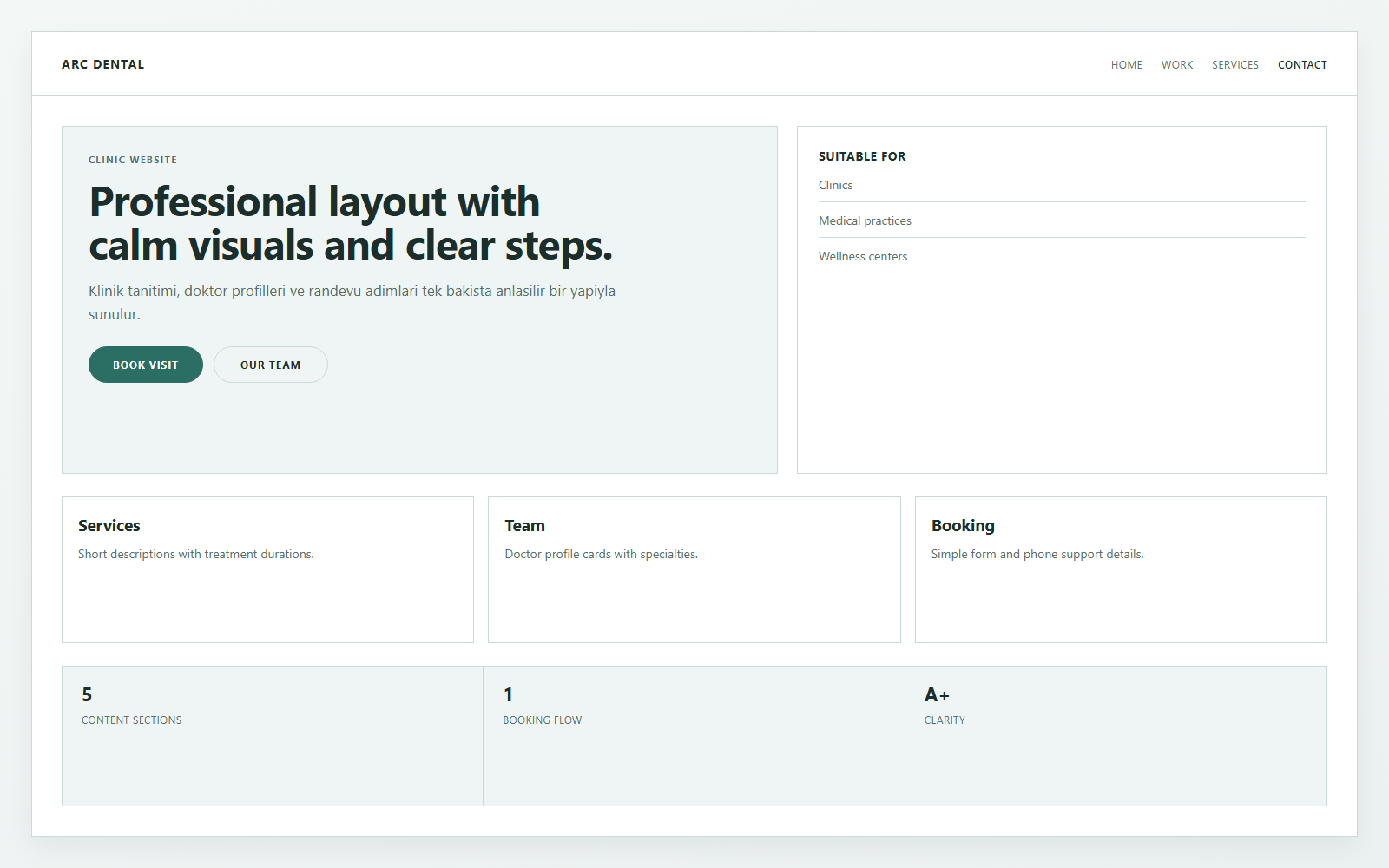Click the ARC DENTAL logo
Image resolution: width=1389 pixels, height=868 pixels.
[103, 63]
